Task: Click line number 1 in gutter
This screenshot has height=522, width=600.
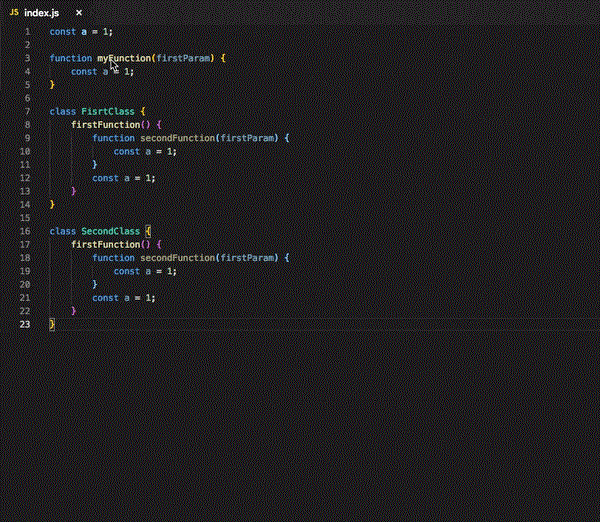Action: 28,32
